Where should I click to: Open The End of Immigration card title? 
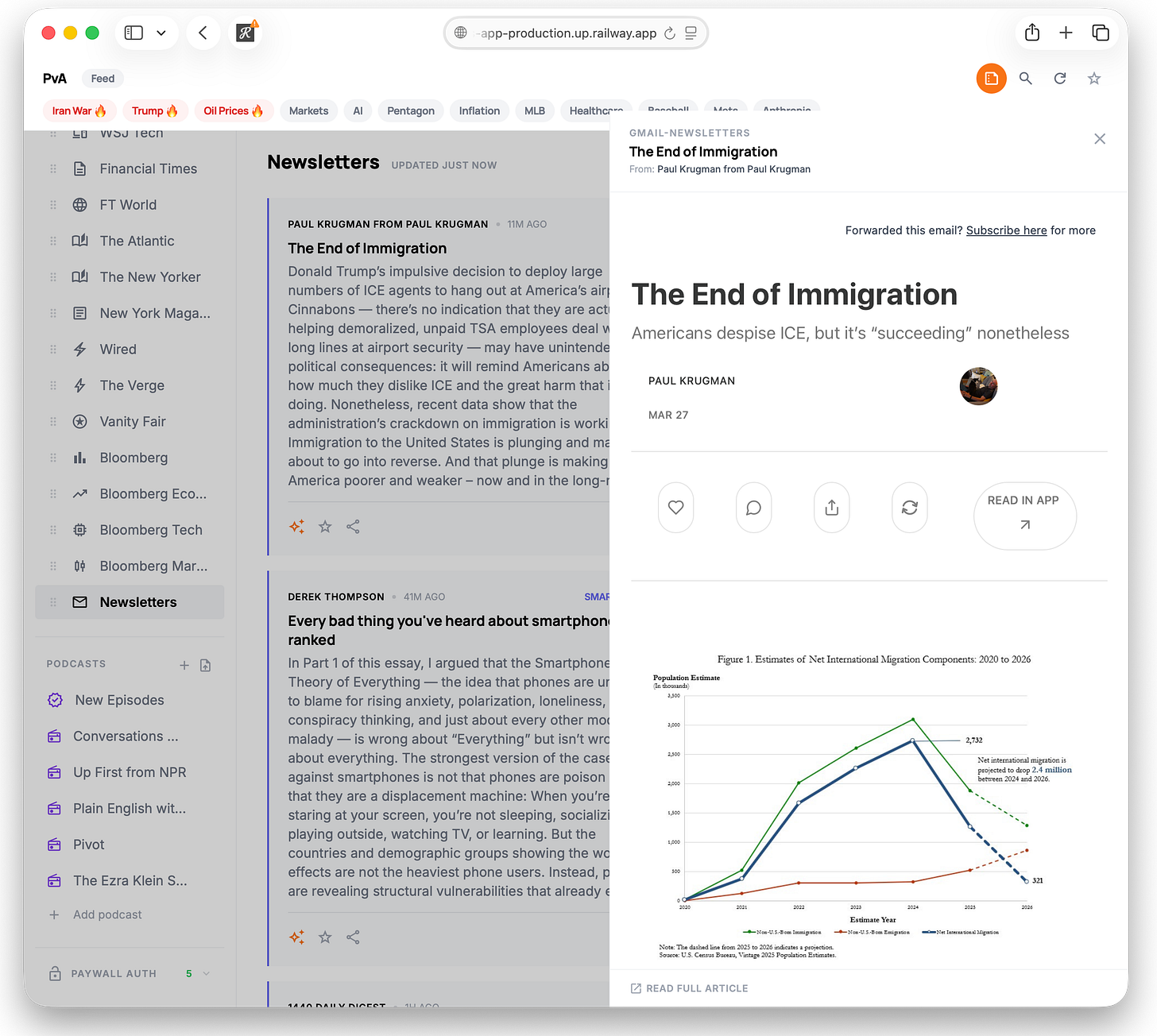coord(367,249)
